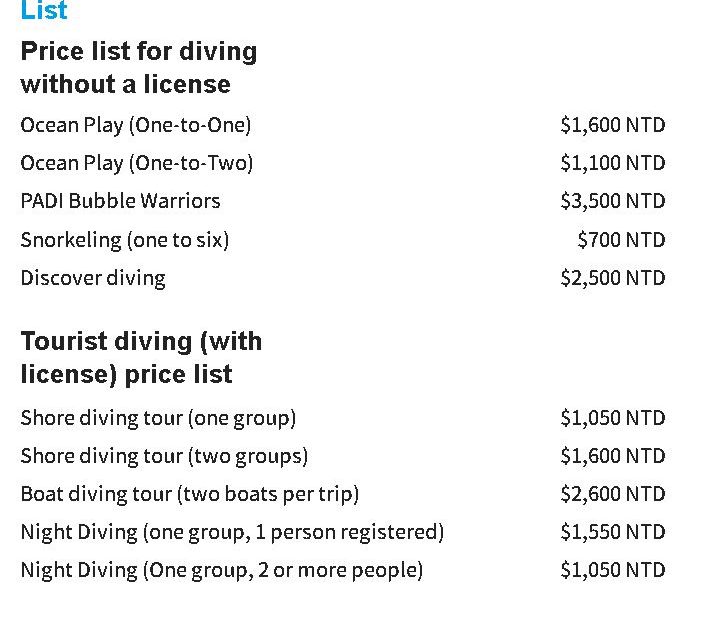Click the Ocean Play (One-to-Two) item
This screenshot has height=620, width=721.
(x=136, y=163)
